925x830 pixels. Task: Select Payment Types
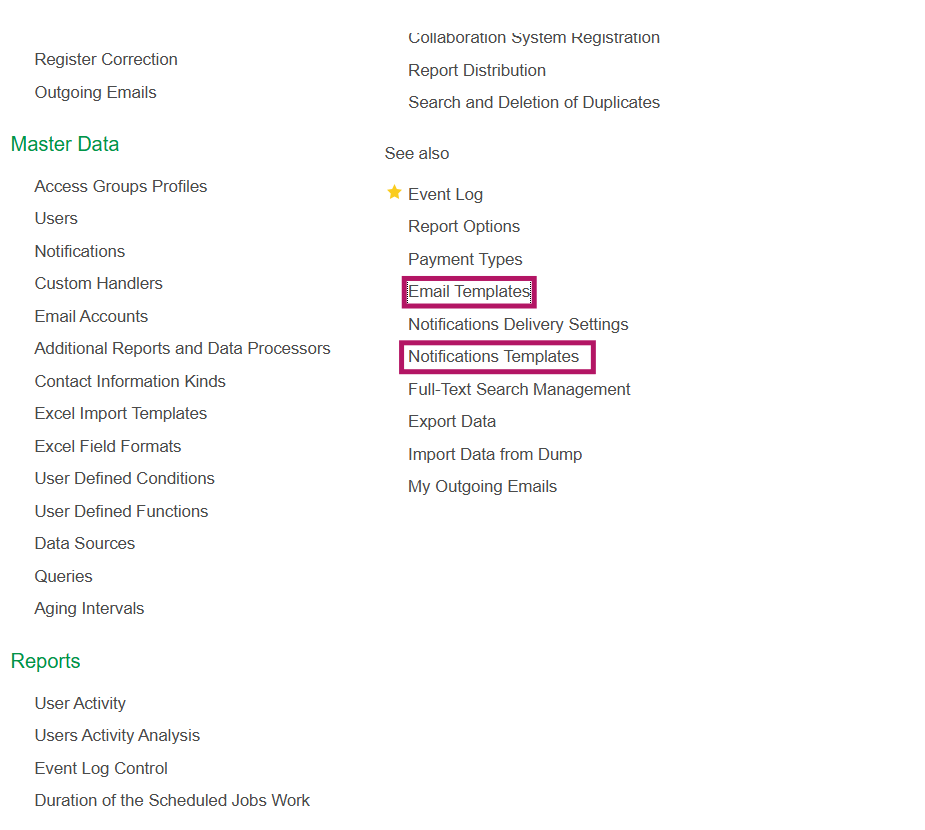465,259
